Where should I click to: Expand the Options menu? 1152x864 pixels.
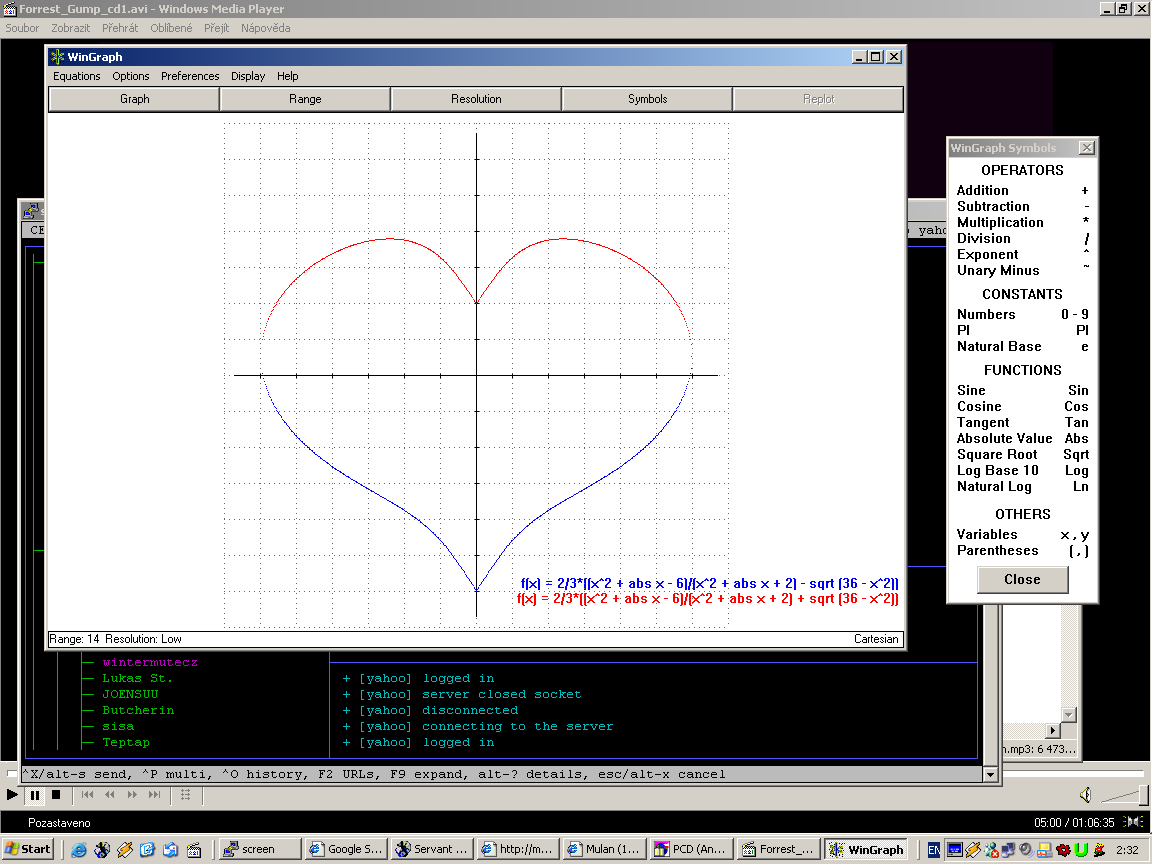[130, 76]
